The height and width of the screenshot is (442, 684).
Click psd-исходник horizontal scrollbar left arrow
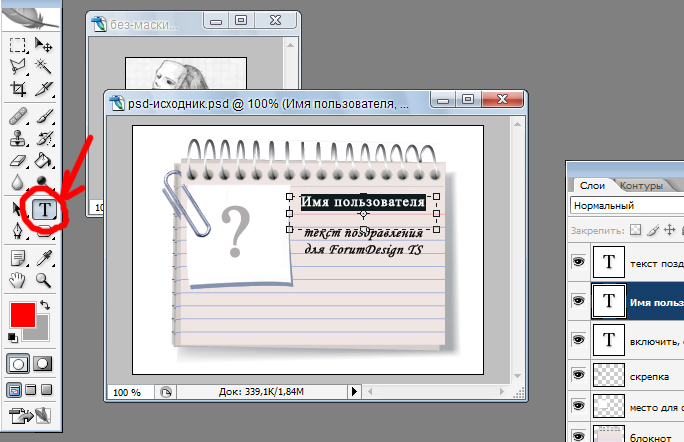click(x=370, y=392)
